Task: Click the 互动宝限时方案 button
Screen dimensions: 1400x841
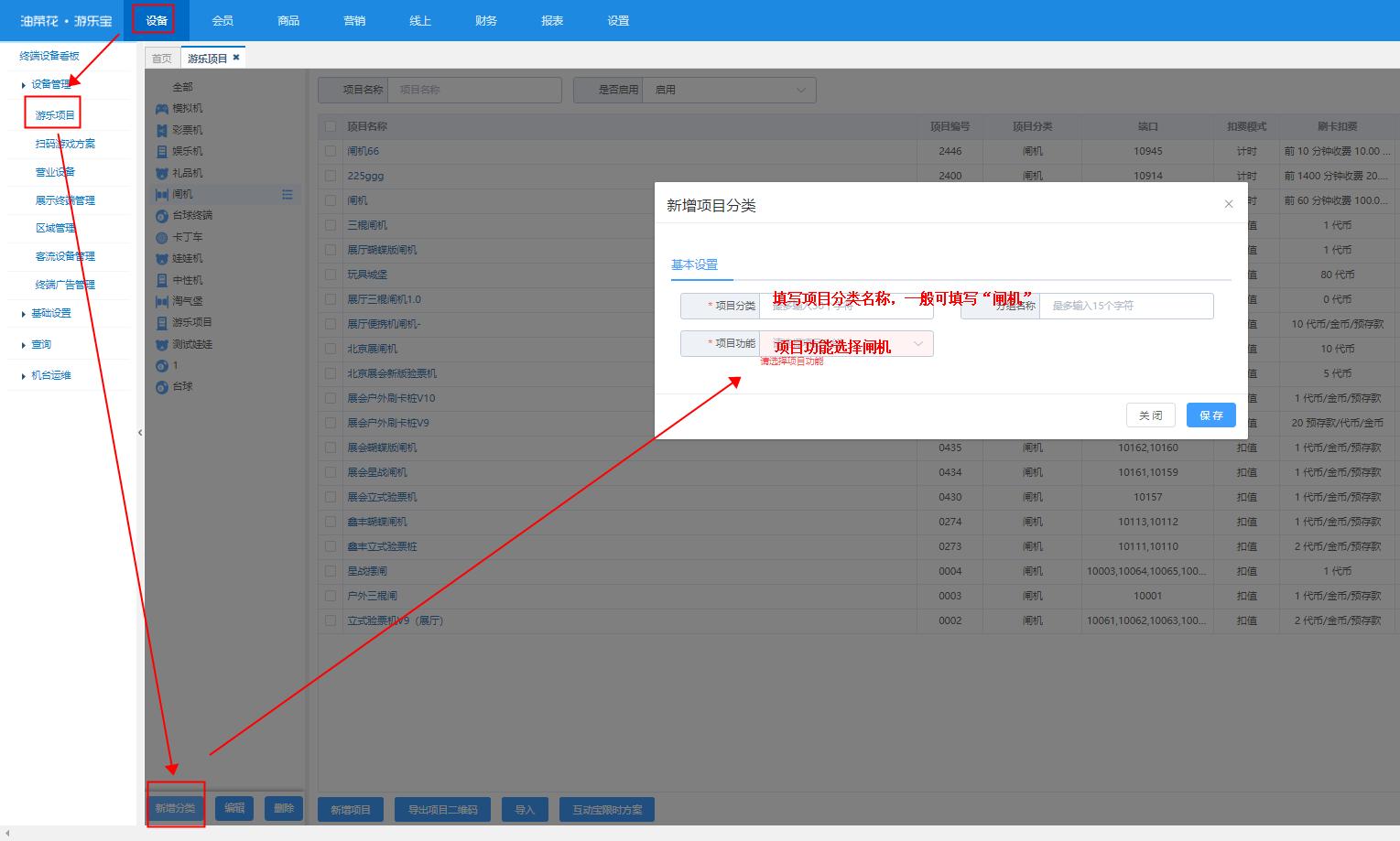Action: tap(608, 810)
